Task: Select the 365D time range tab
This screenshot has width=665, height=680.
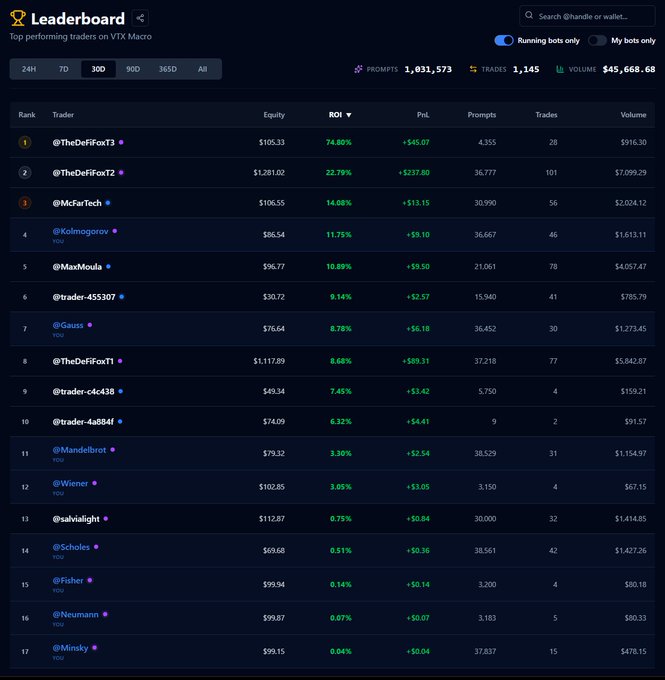Action: 168,69
